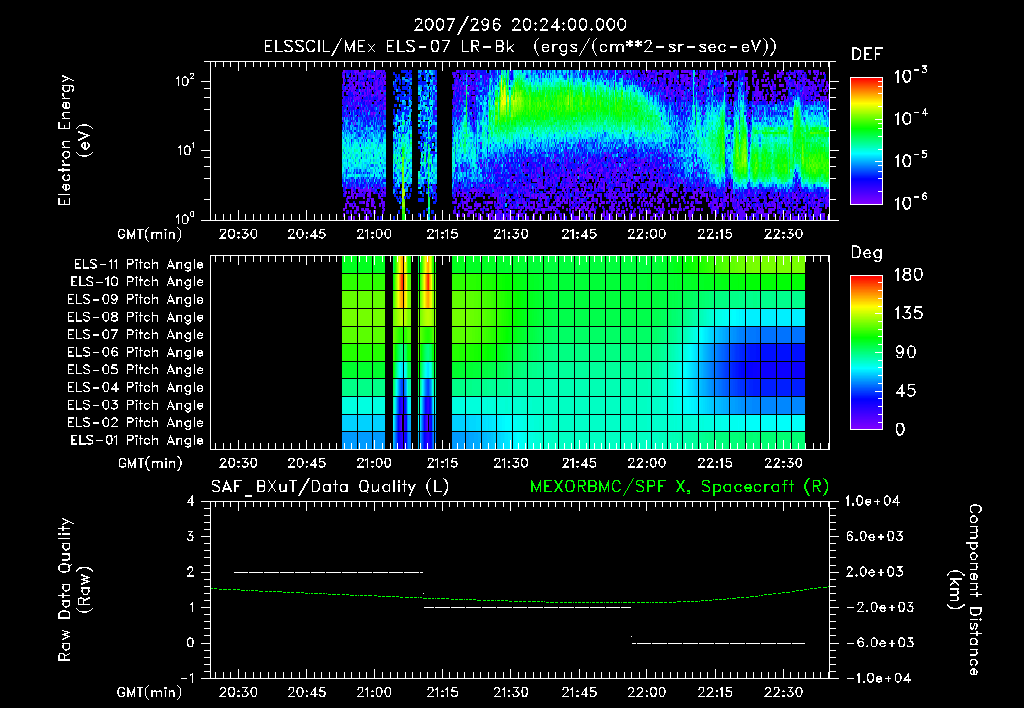
Task: Click the 180 value on Deg scale
Action: 909,275
